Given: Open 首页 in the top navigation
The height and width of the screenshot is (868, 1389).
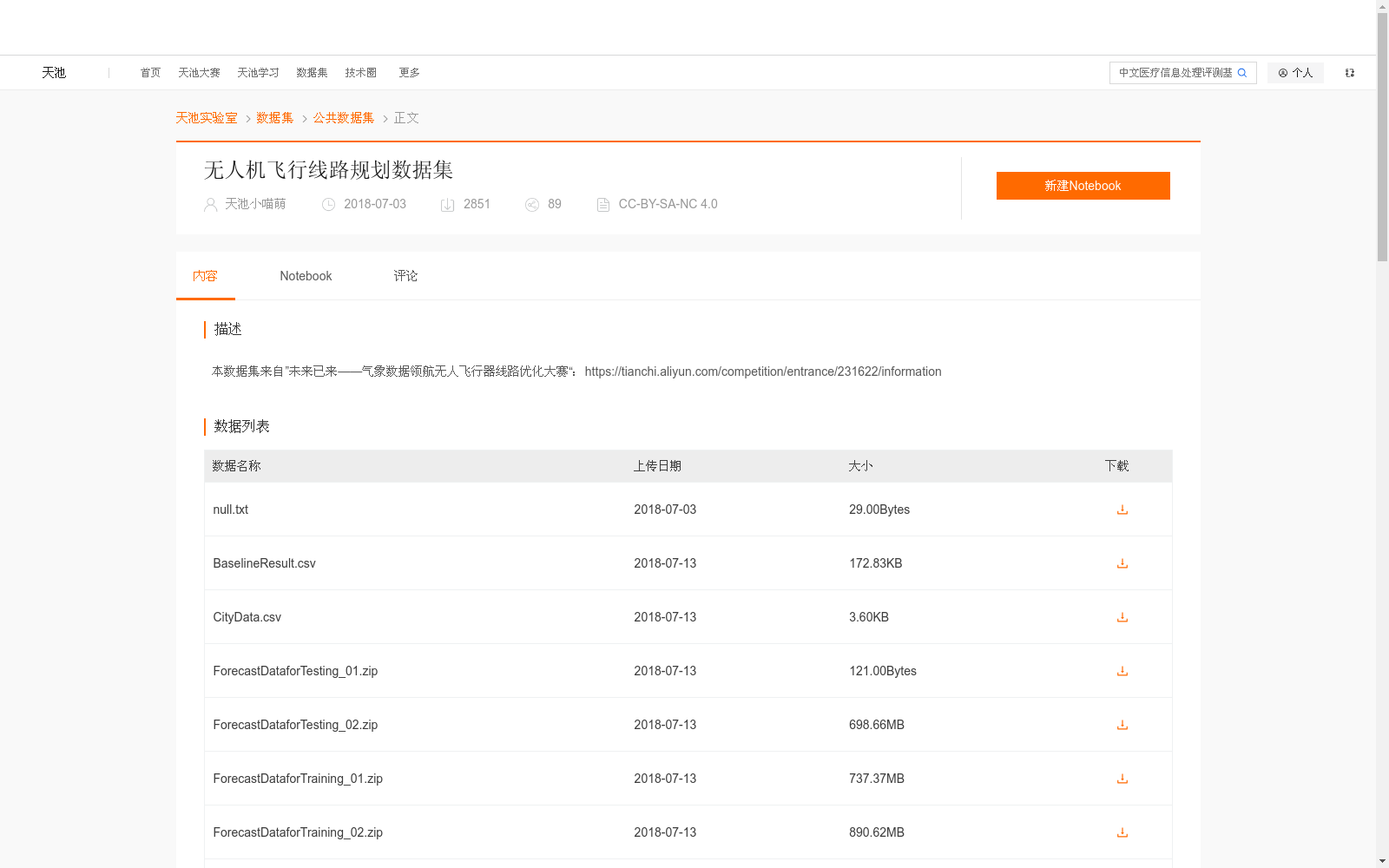Looking at the screenshot, I should tap(150, 73).
